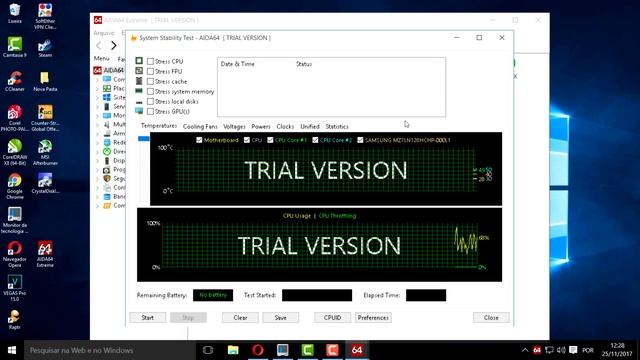The width and height of the screenshot is (640, 360).
Task: Uncheck the SAMSUNG drive graph checkbox
Action: (x=360, y=140)
